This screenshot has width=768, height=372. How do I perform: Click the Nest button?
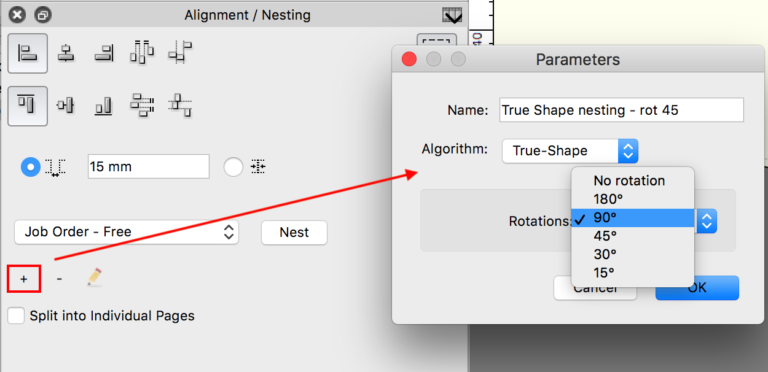click(294, 232)
